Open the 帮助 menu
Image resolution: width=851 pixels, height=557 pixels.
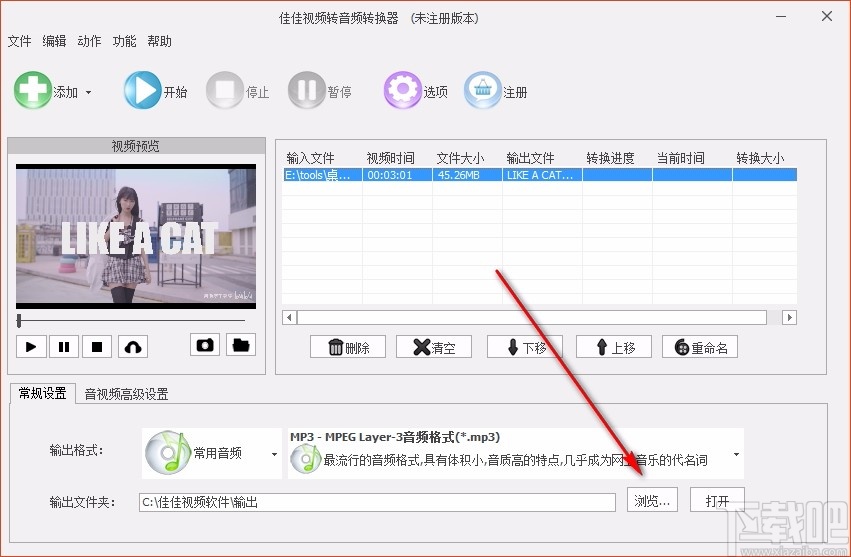pos(159,41)
